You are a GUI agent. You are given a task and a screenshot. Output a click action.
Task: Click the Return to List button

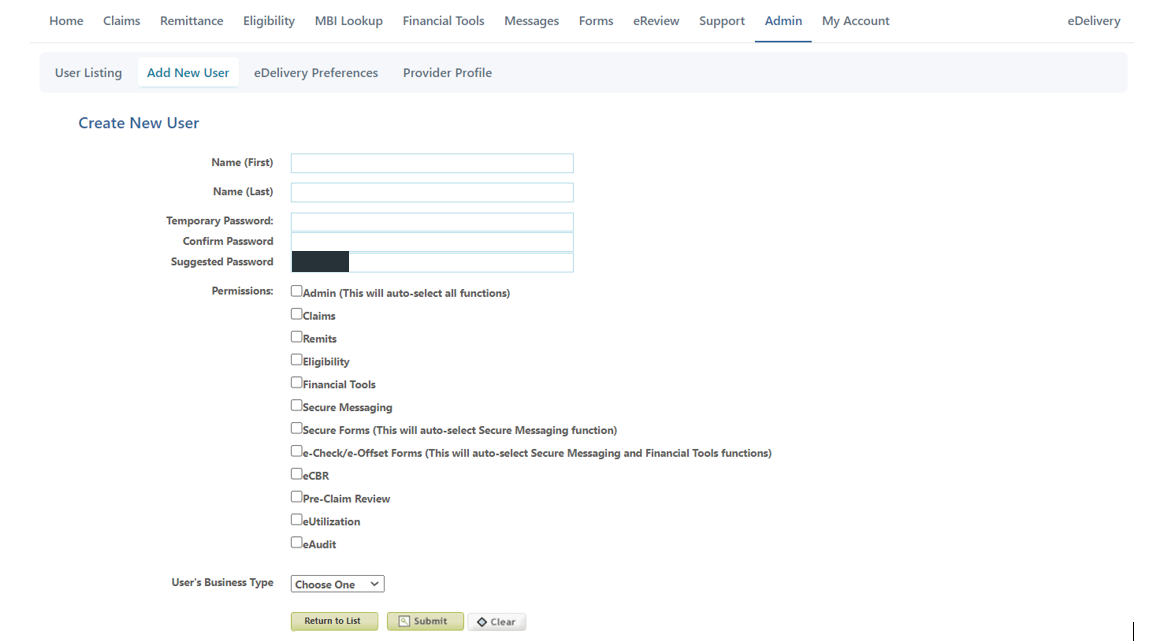tap(335, 621)
